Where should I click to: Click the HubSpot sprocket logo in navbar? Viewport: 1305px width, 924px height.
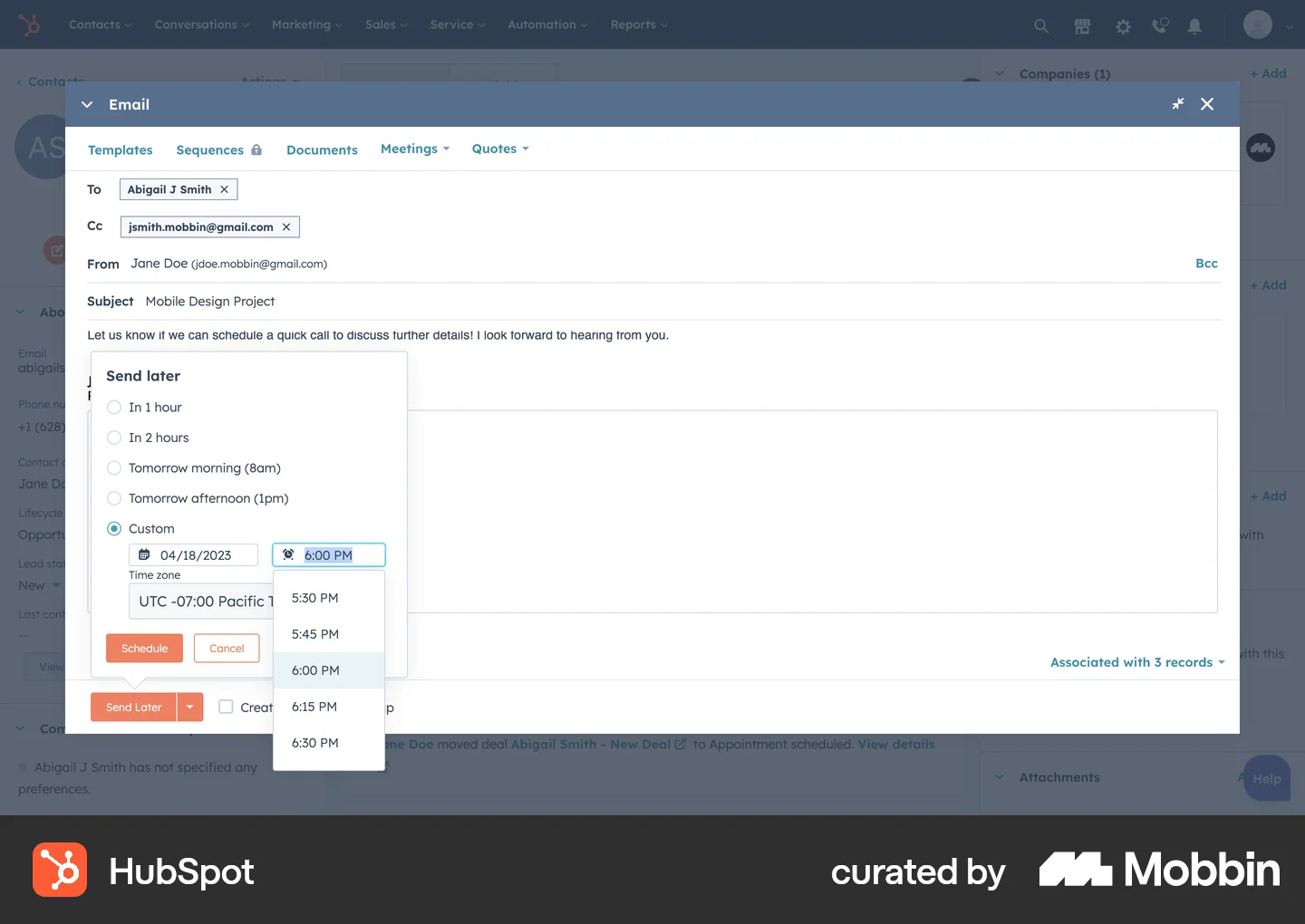point(30,24)
